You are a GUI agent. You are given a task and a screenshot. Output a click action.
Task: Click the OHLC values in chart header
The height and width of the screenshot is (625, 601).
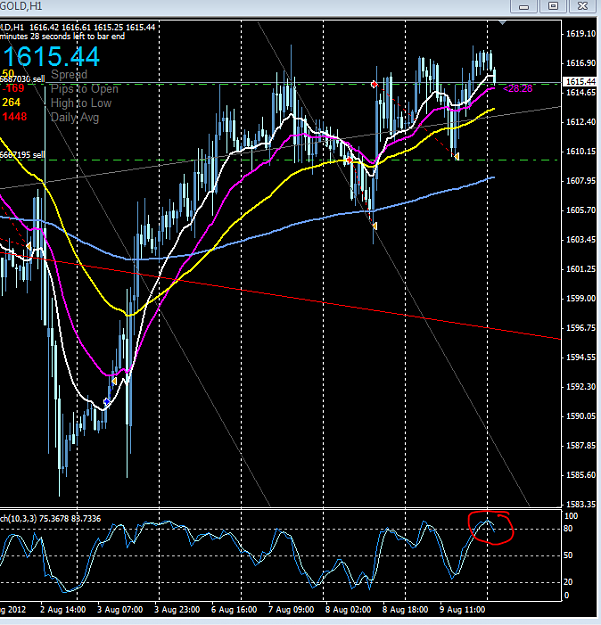92,28
